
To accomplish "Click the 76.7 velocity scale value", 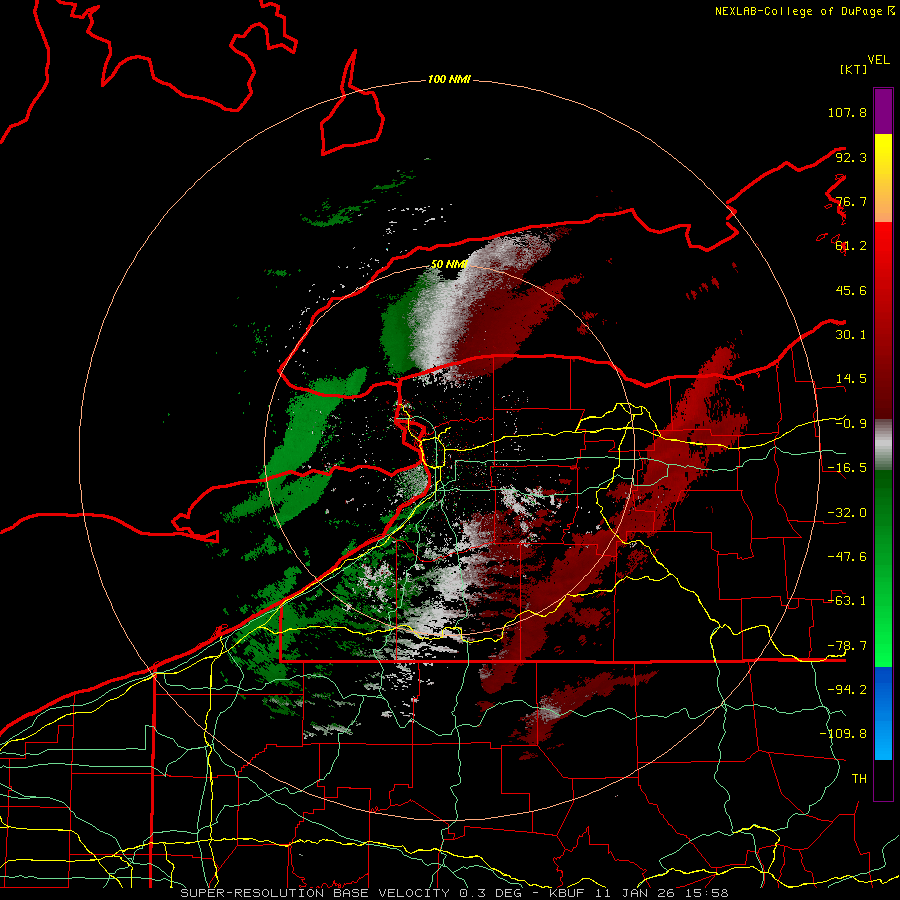I will click(x=851, y=201).
